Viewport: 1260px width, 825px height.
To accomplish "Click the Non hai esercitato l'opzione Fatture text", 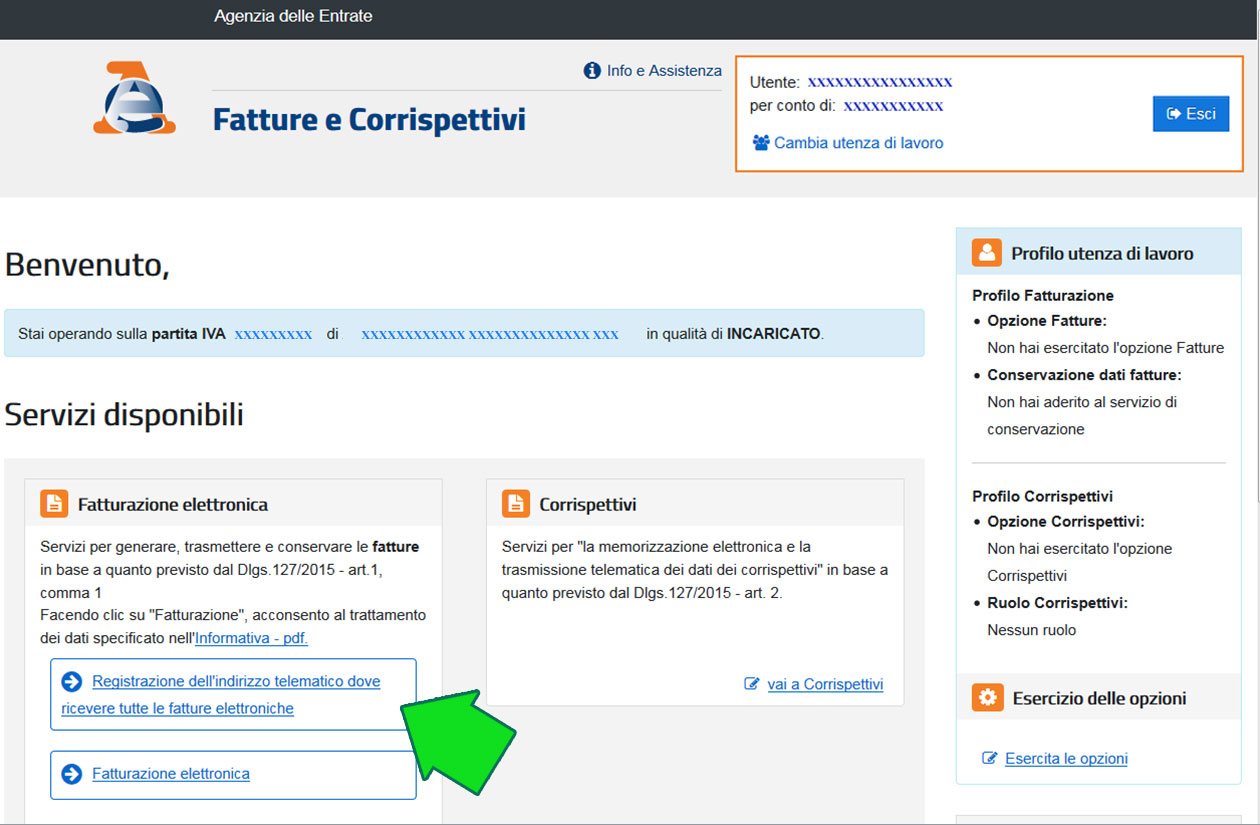I will (1105, 348).
